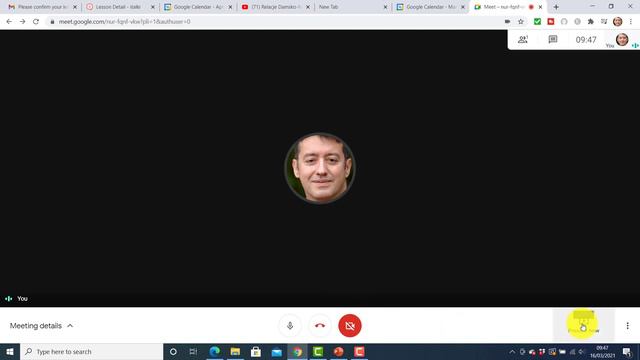Click red extension icon
The image size is (640, 360).
[551, 22]
